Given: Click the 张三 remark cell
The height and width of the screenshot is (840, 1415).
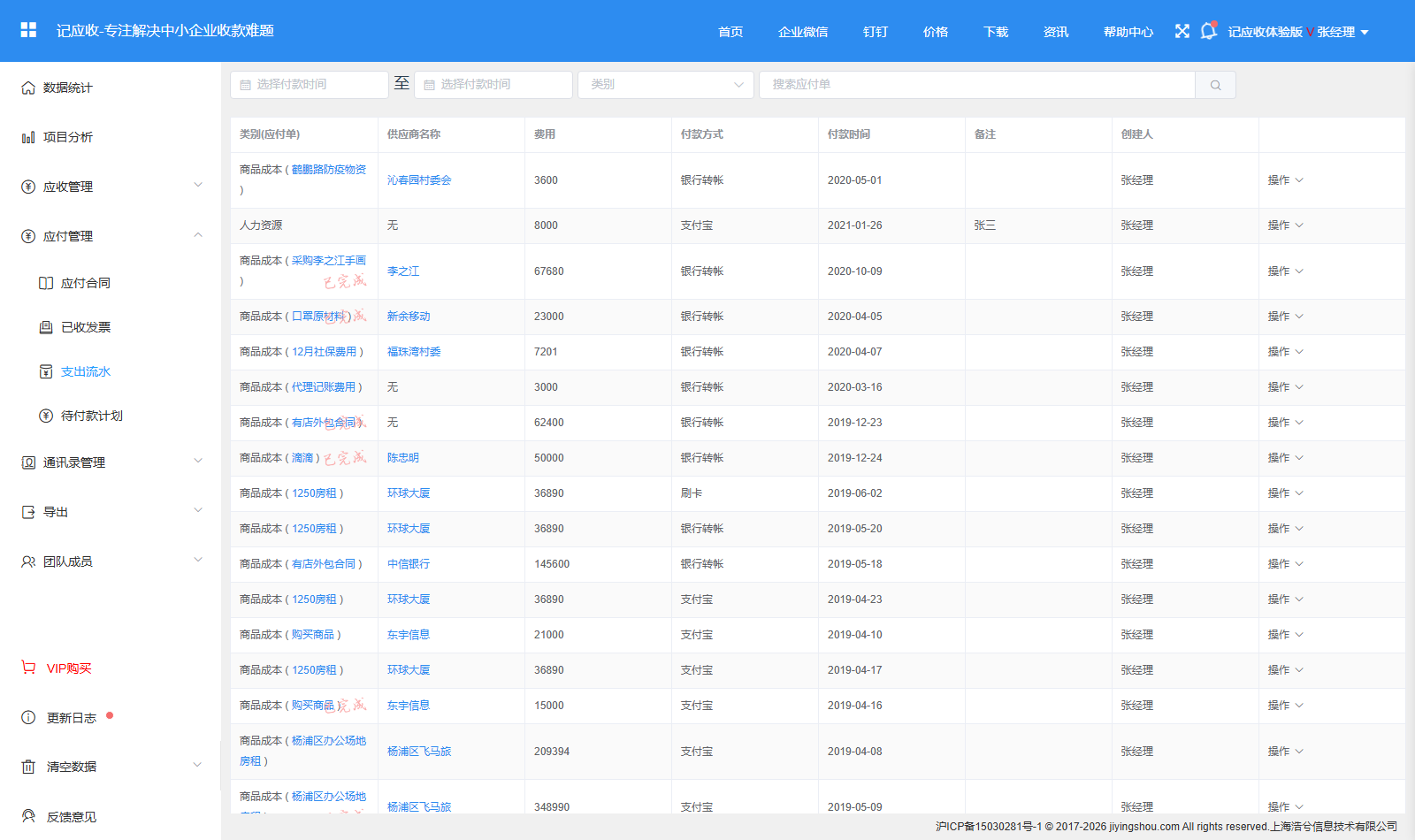Looking at the screenshot, I should [x=1038, y=225].
